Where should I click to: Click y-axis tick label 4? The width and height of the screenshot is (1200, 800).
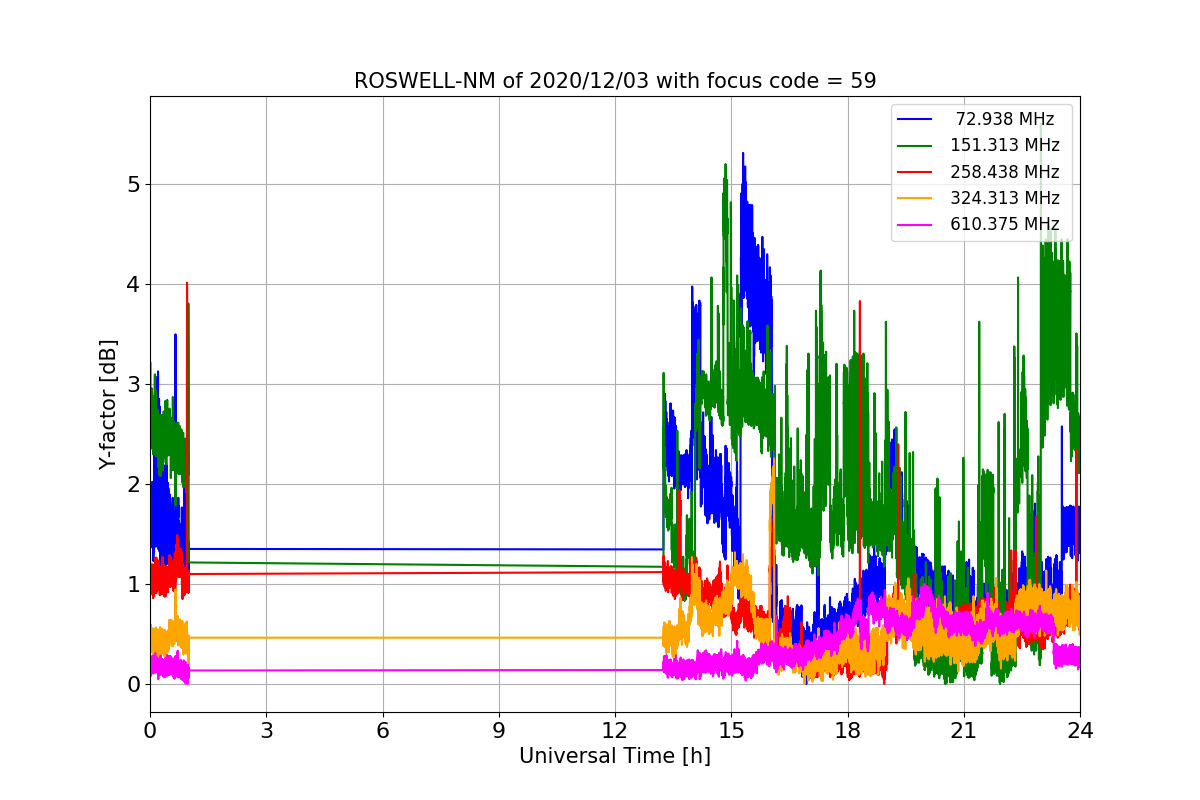tap(133, 284)
